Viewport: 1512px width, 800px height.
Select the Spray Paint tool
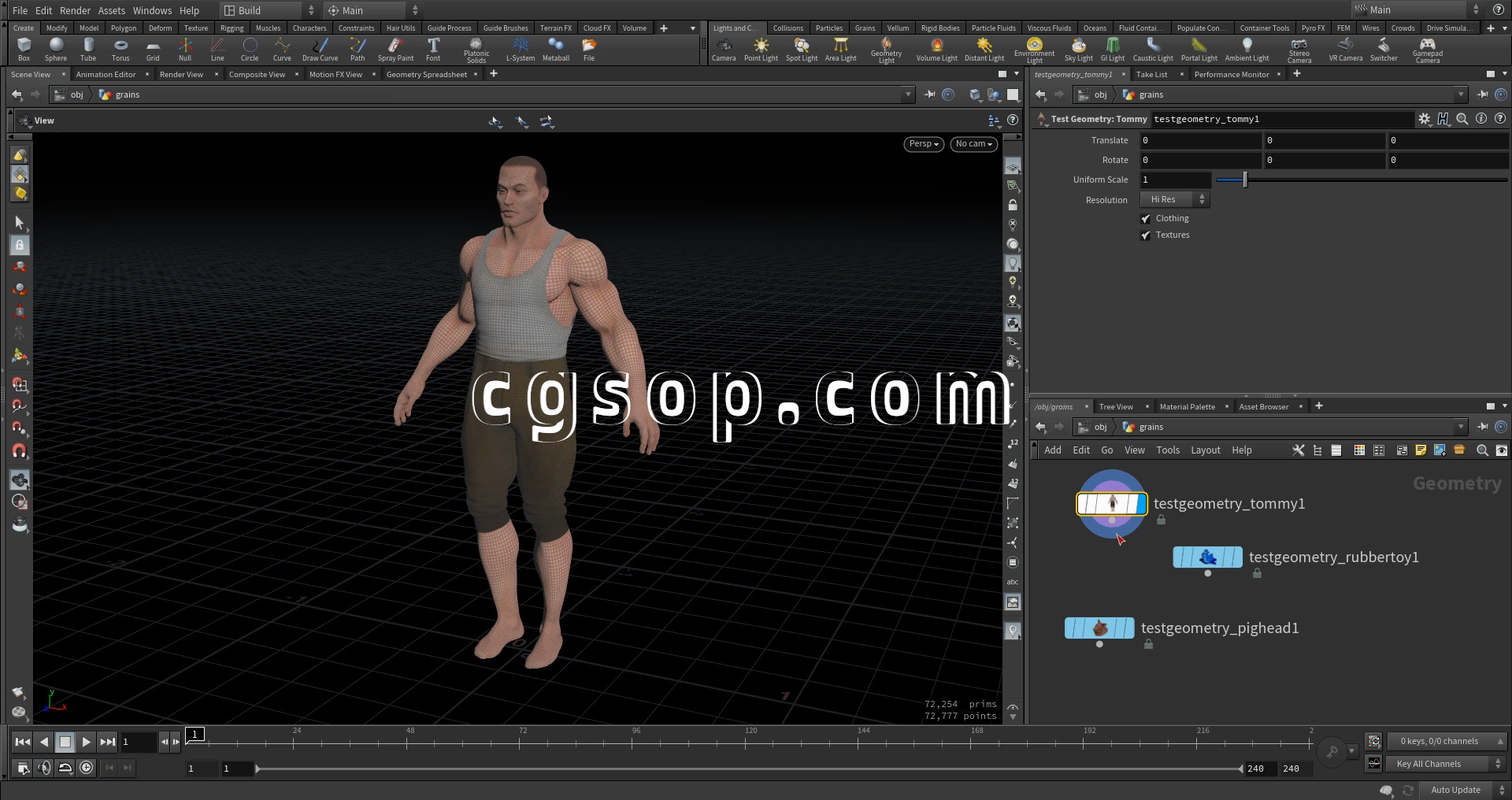[x=395, y=49]
